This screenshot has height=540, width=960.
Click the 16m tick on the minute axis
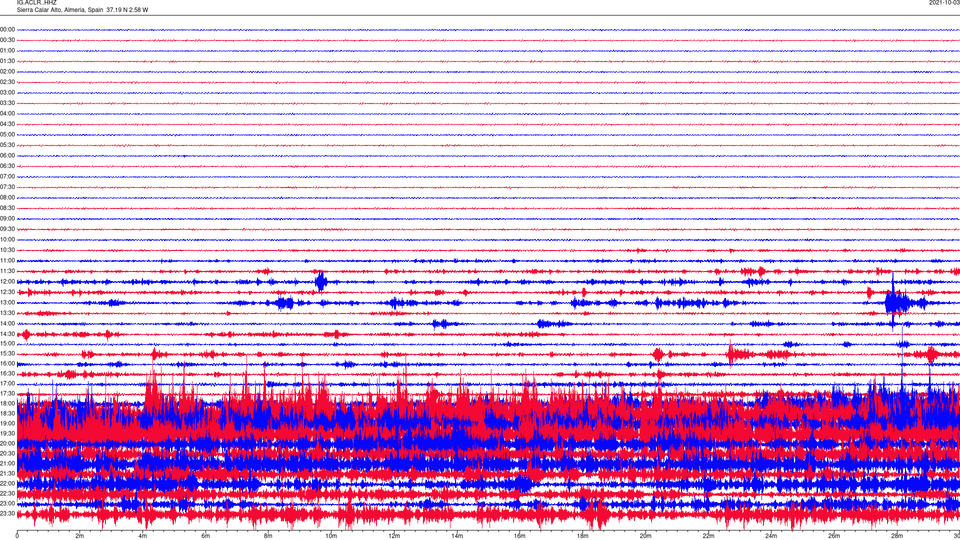(520, 536)
